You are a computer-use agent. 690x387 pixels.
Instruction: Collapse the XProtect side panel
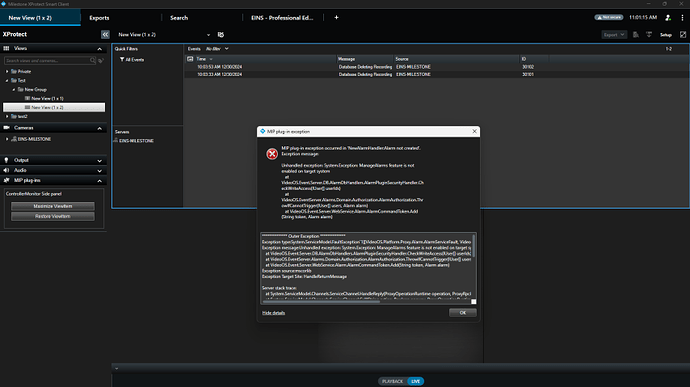pos(105,34)
